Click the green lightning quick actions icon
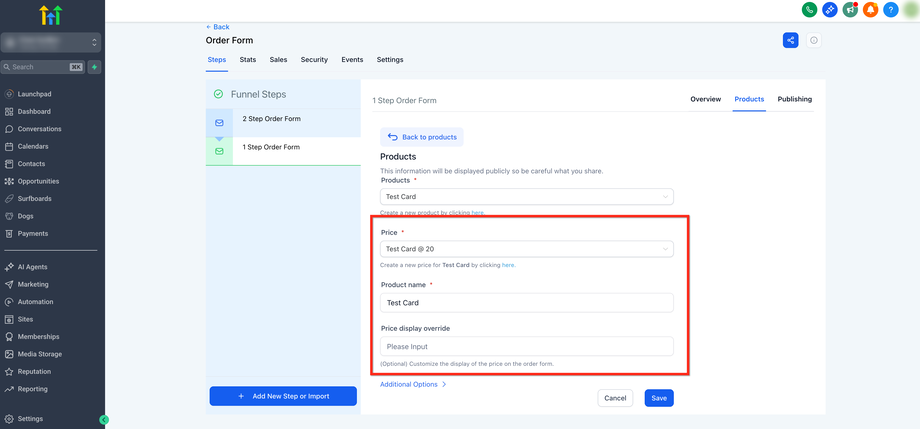The width and height of the screenshot is (920, 429). (94, 67)
